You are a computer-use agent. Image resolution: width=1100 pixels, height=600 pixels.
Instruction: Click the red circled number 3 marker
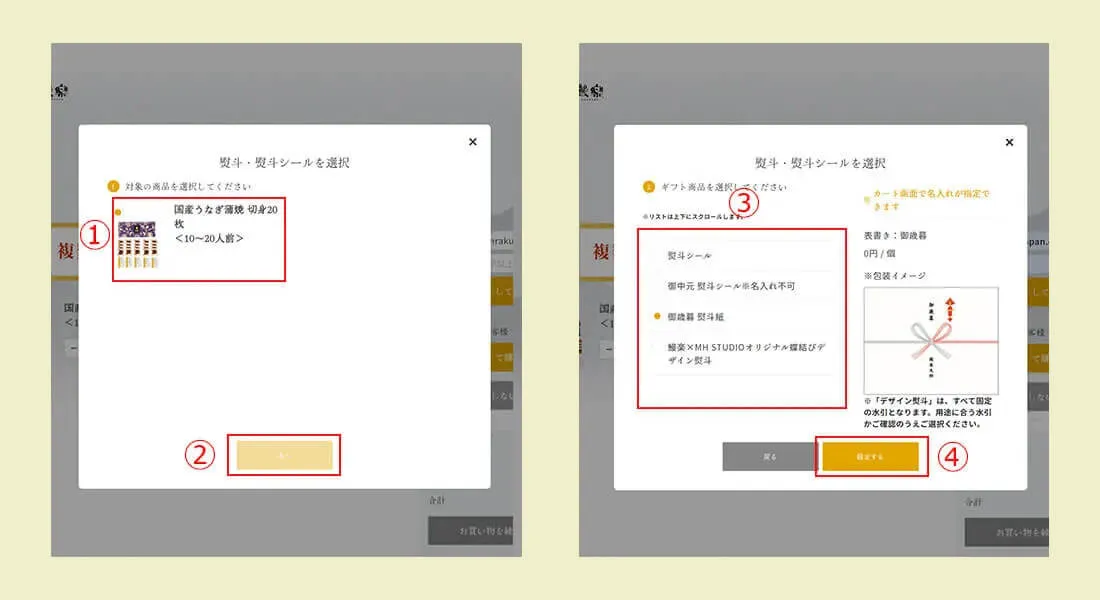tap(743, 203)
